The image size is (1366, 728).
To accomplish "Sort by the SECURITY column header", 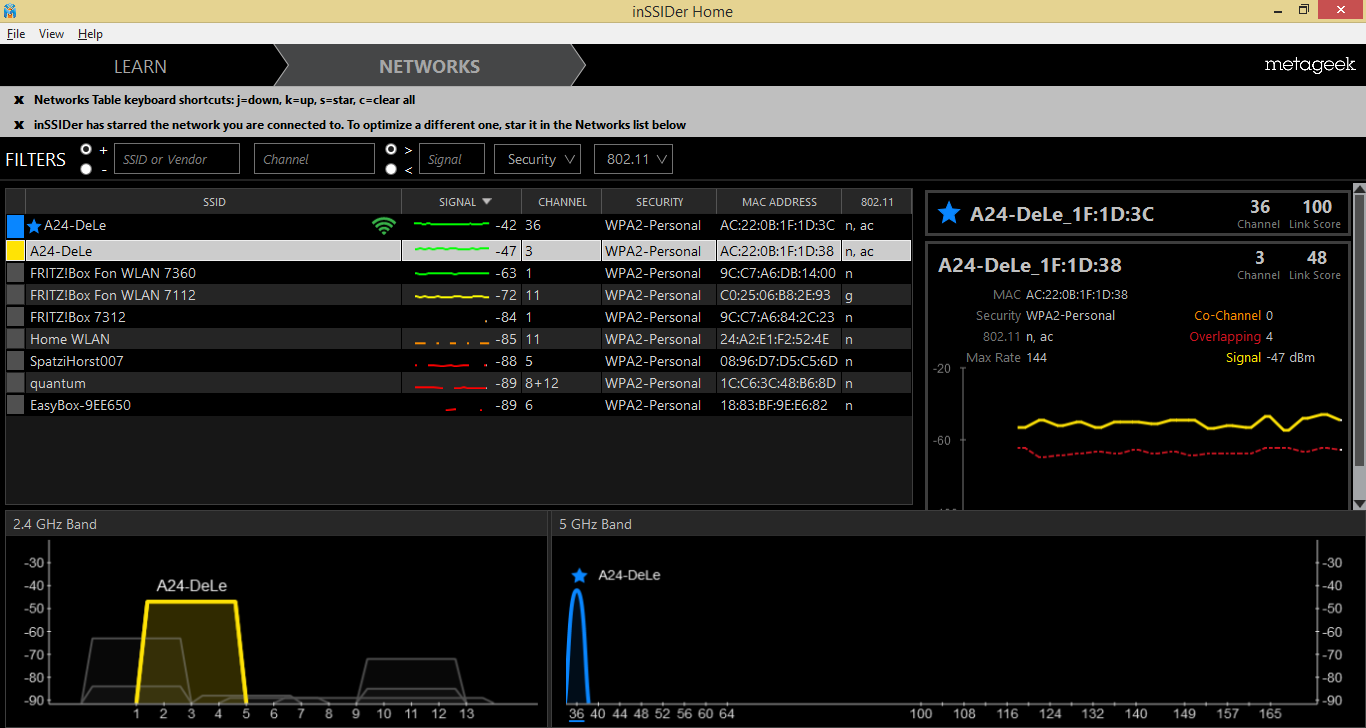I will point(659,201).
